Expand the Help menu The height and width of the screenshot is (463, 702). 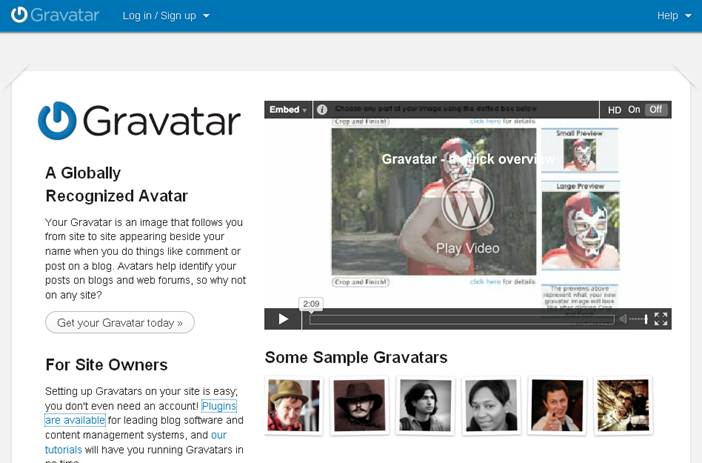[674, 16]
